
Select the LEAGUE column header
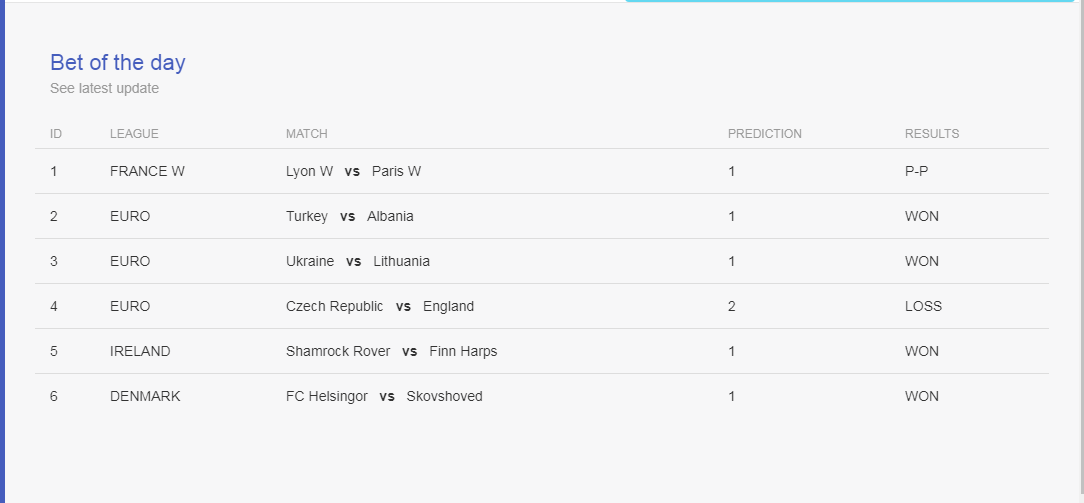[134, 134]
